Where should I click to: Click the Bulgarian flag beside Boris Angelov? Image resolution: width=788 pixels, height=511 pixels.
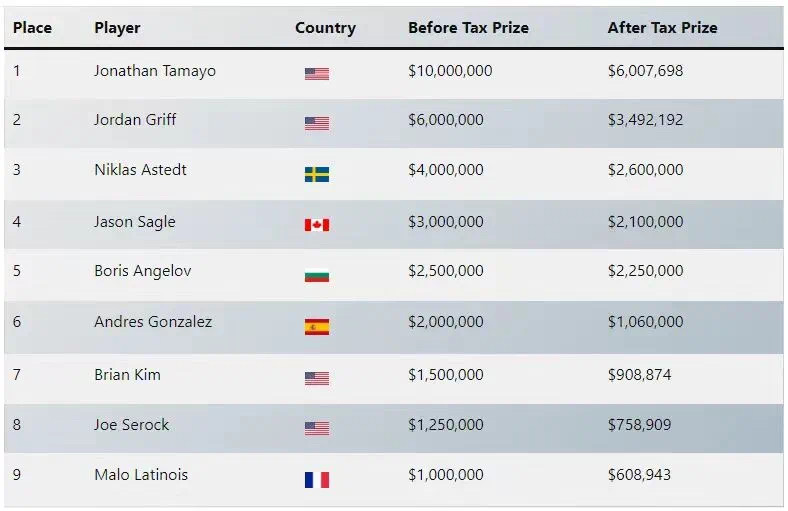(316, 275)
